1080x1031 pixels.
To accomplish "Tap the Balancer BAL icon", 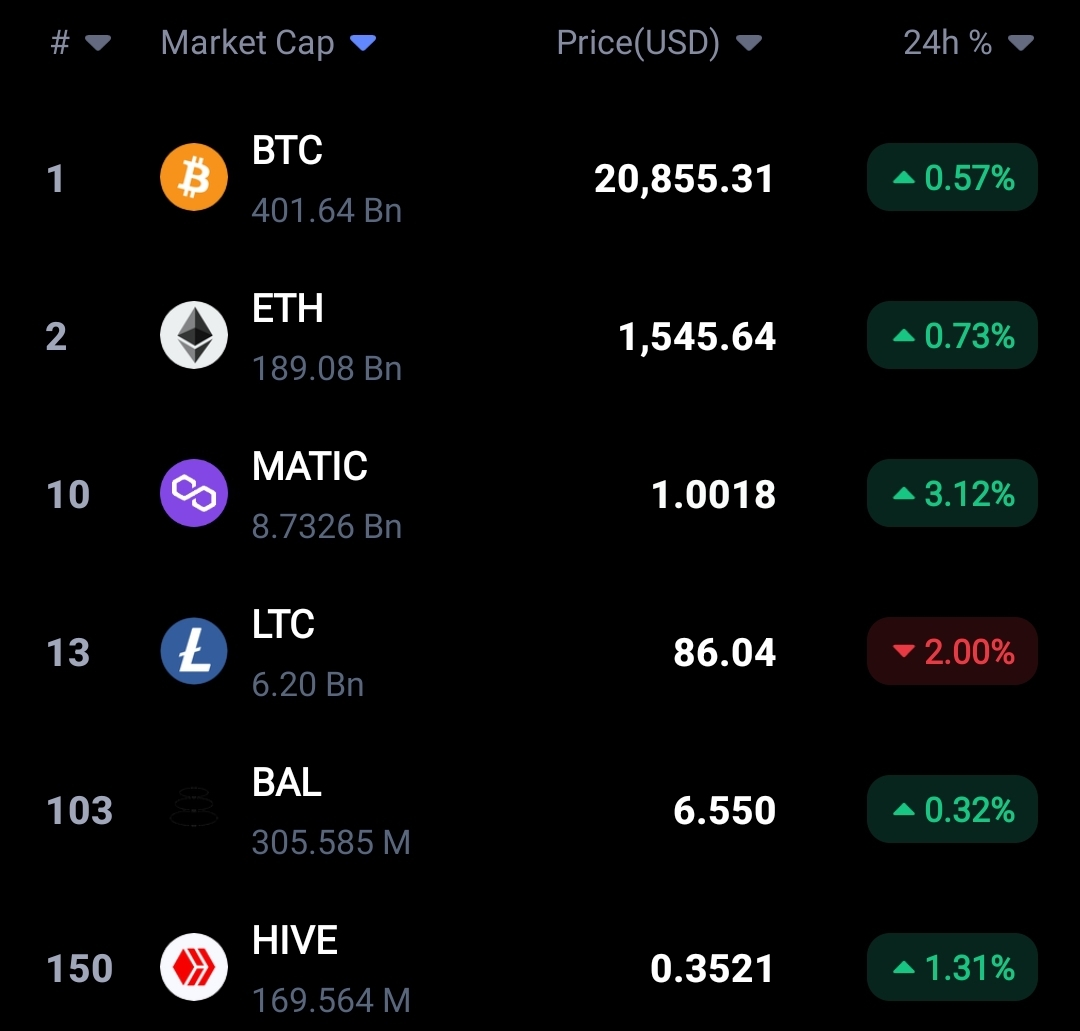I will click(194, 808).
